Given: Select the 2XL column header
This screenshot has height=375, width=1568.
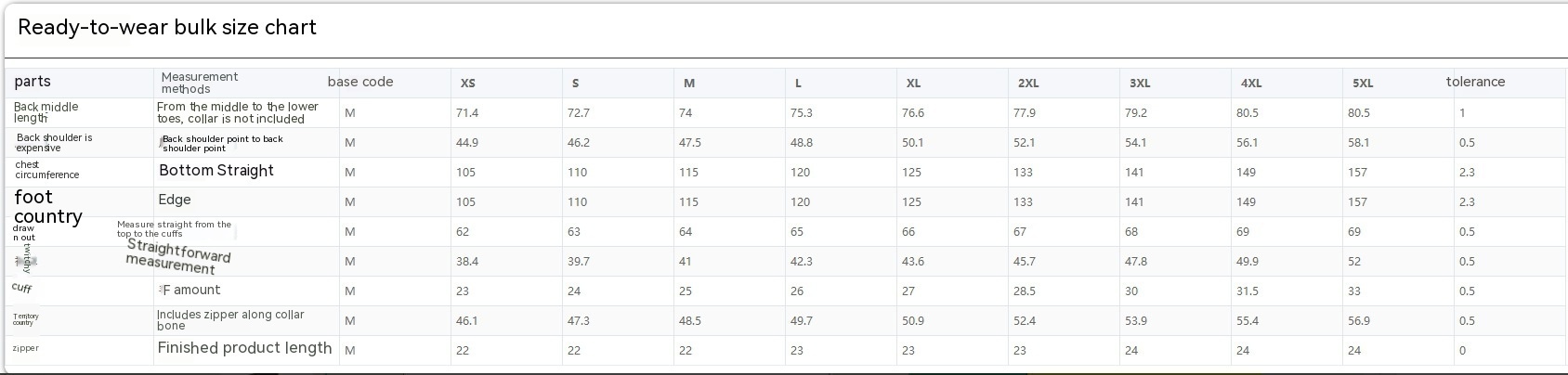Looking at the screenshot, I should click(1028, 84).
